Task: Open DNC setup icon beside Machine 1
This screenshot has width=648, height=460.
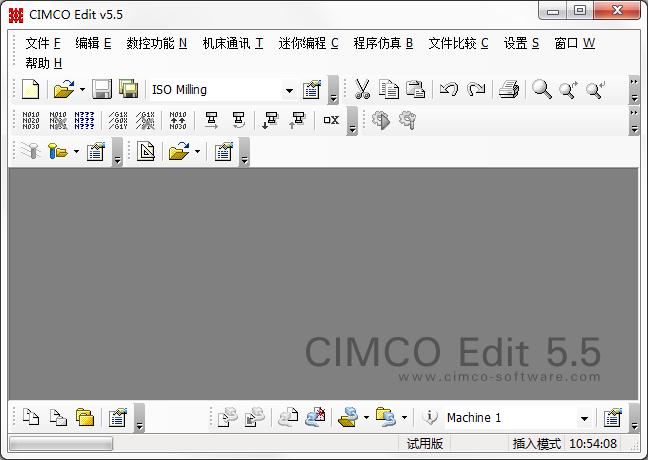Action: pyautogui.click(x=612, y=417)
